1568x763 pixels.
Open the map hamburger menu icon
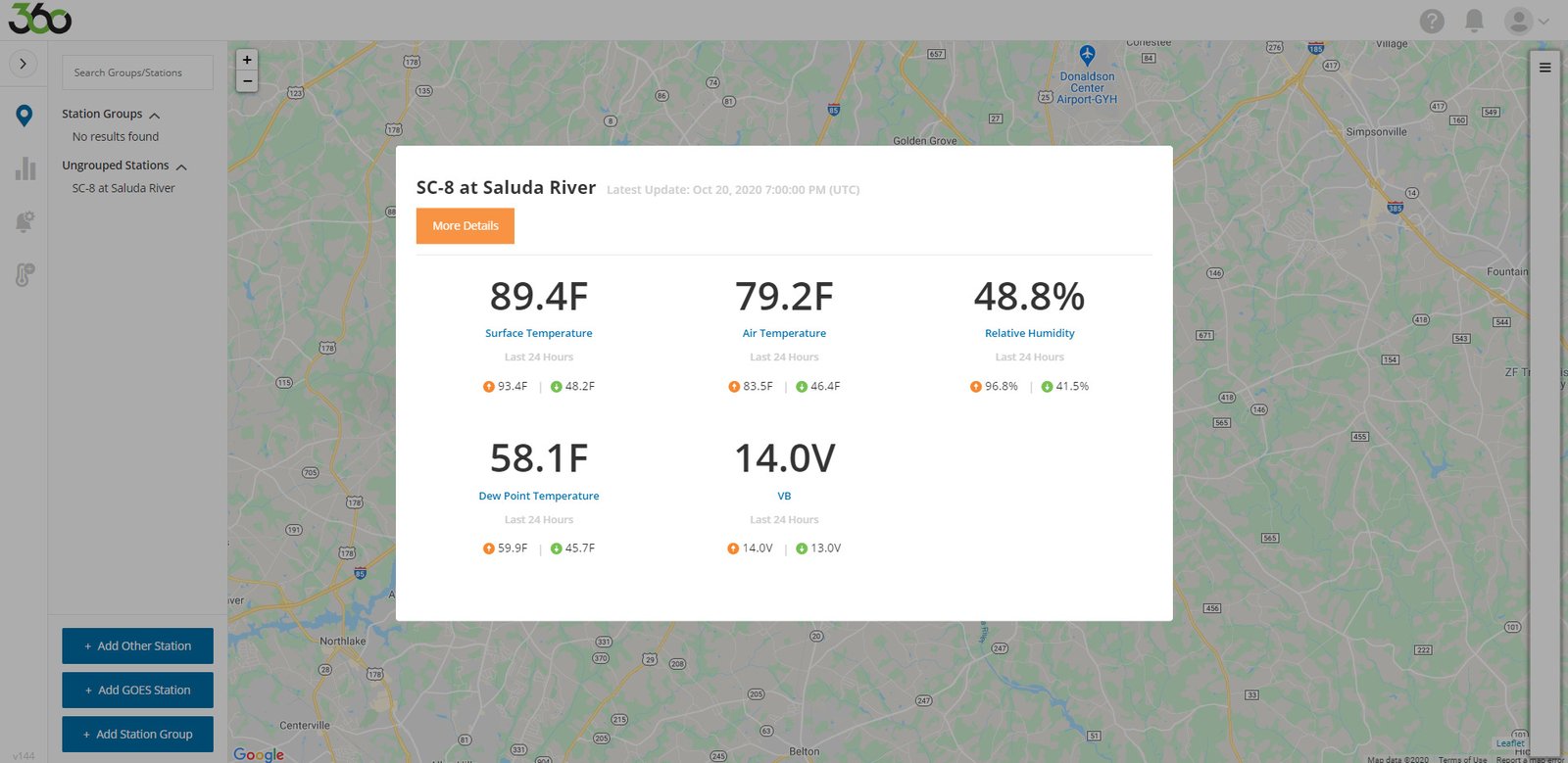point(1545,68)
